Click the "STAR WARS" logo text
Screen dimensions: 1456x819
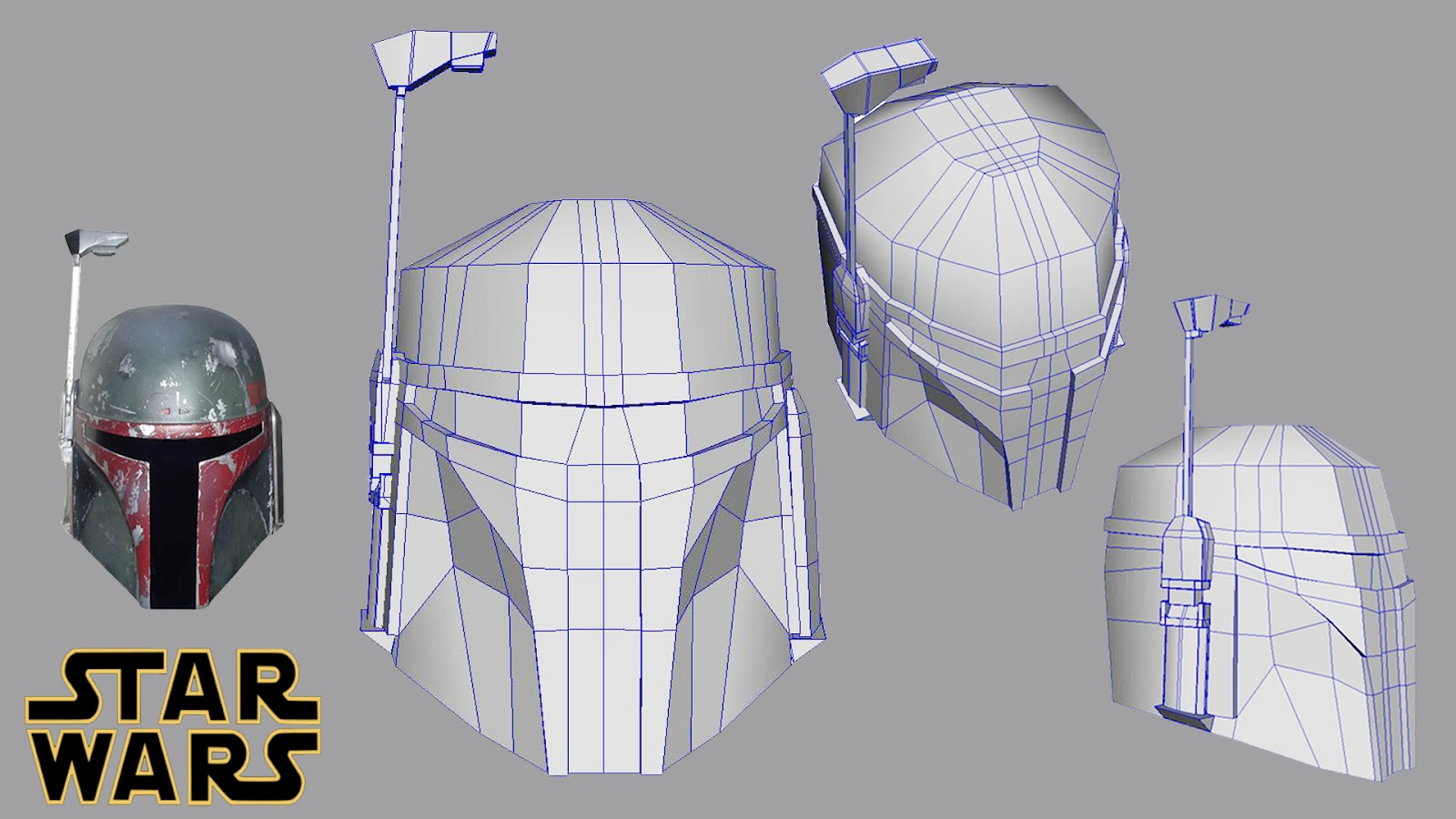(174, 728)
